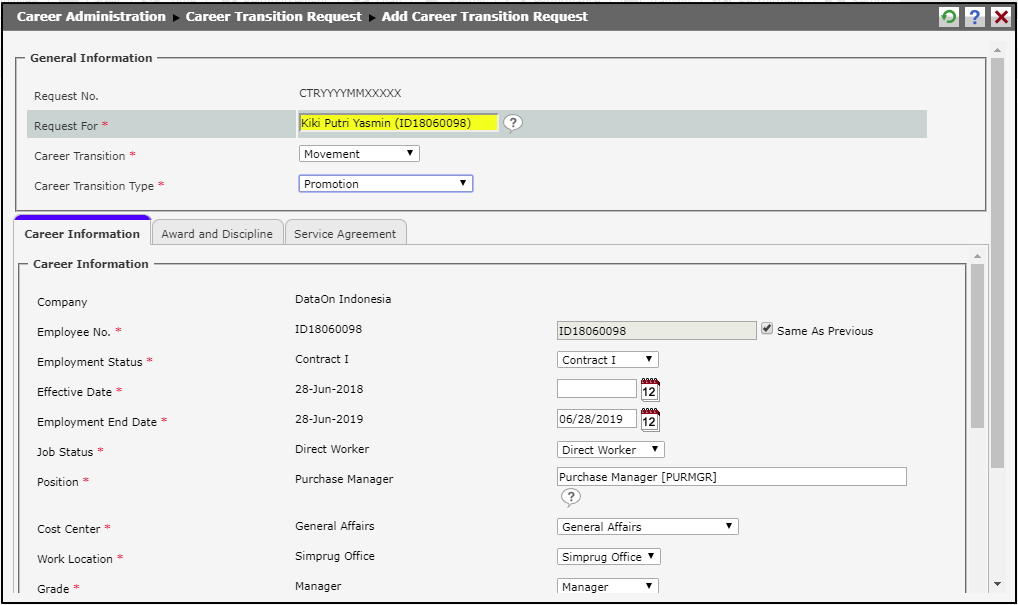Expand the Employment Status dropdown
The width and height of the screenshot is (1018, 605).
[x=607, y=360]
